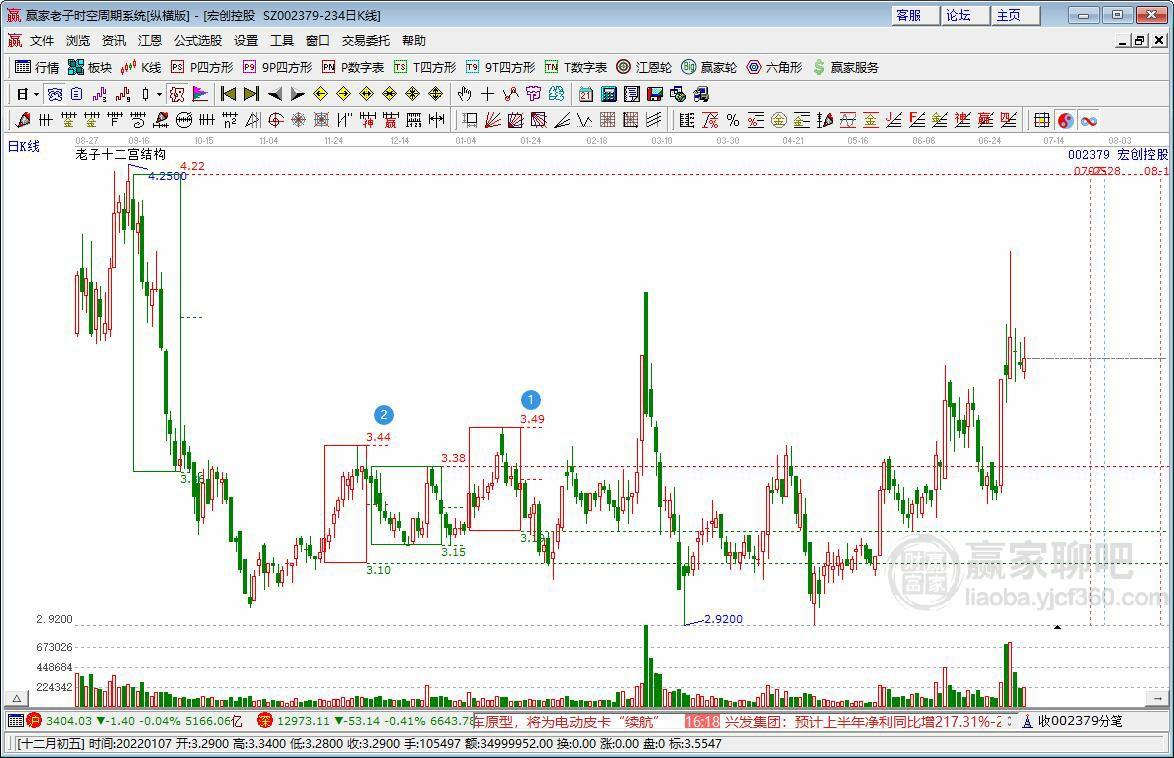
Task: Open the 文件 menu
Action: tap(42, 40)
